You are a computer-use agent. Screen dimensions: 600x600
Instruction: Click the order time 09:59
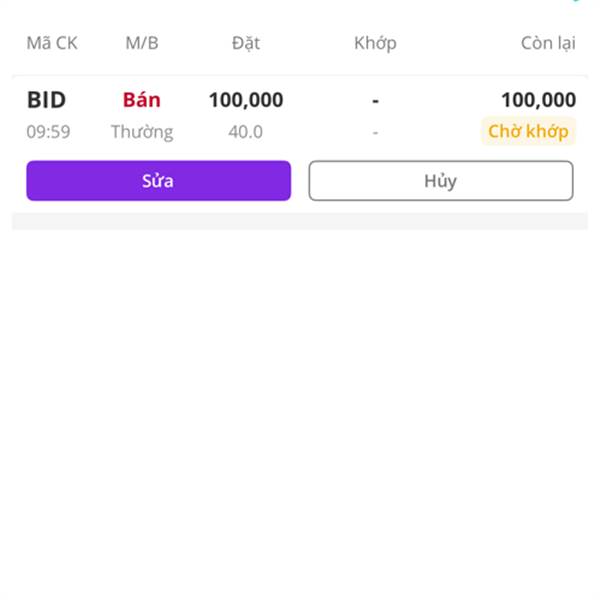[x=48, y=131]
